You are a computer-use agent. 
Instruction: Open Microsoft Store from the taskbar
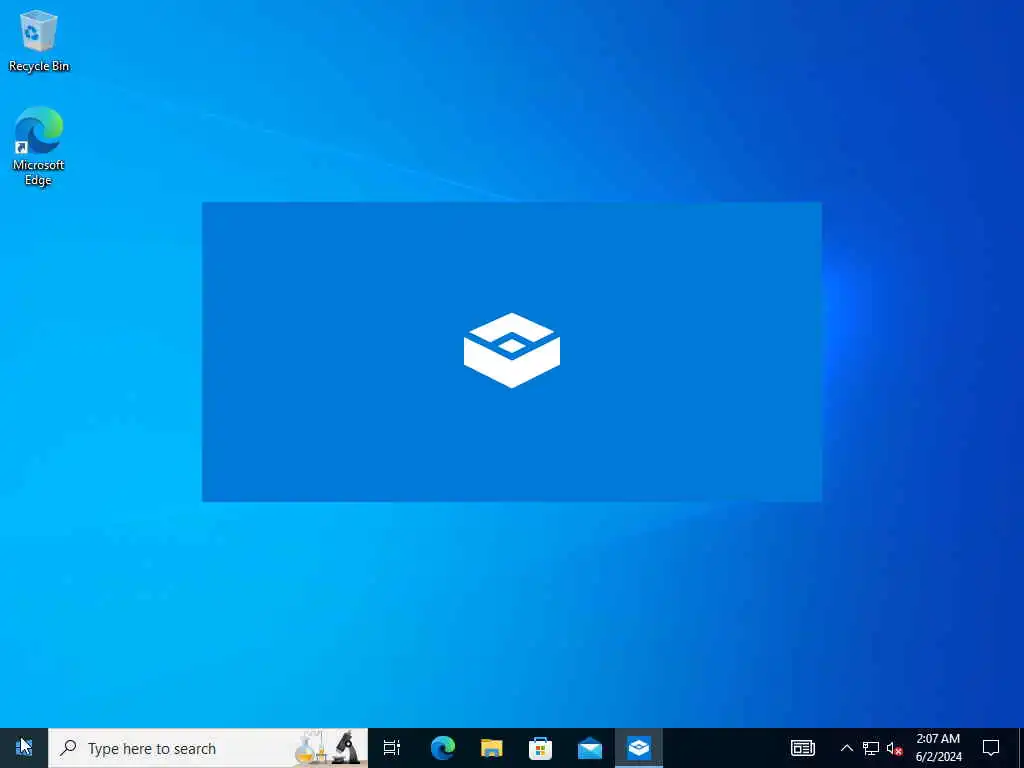click(x=540, y=748)
